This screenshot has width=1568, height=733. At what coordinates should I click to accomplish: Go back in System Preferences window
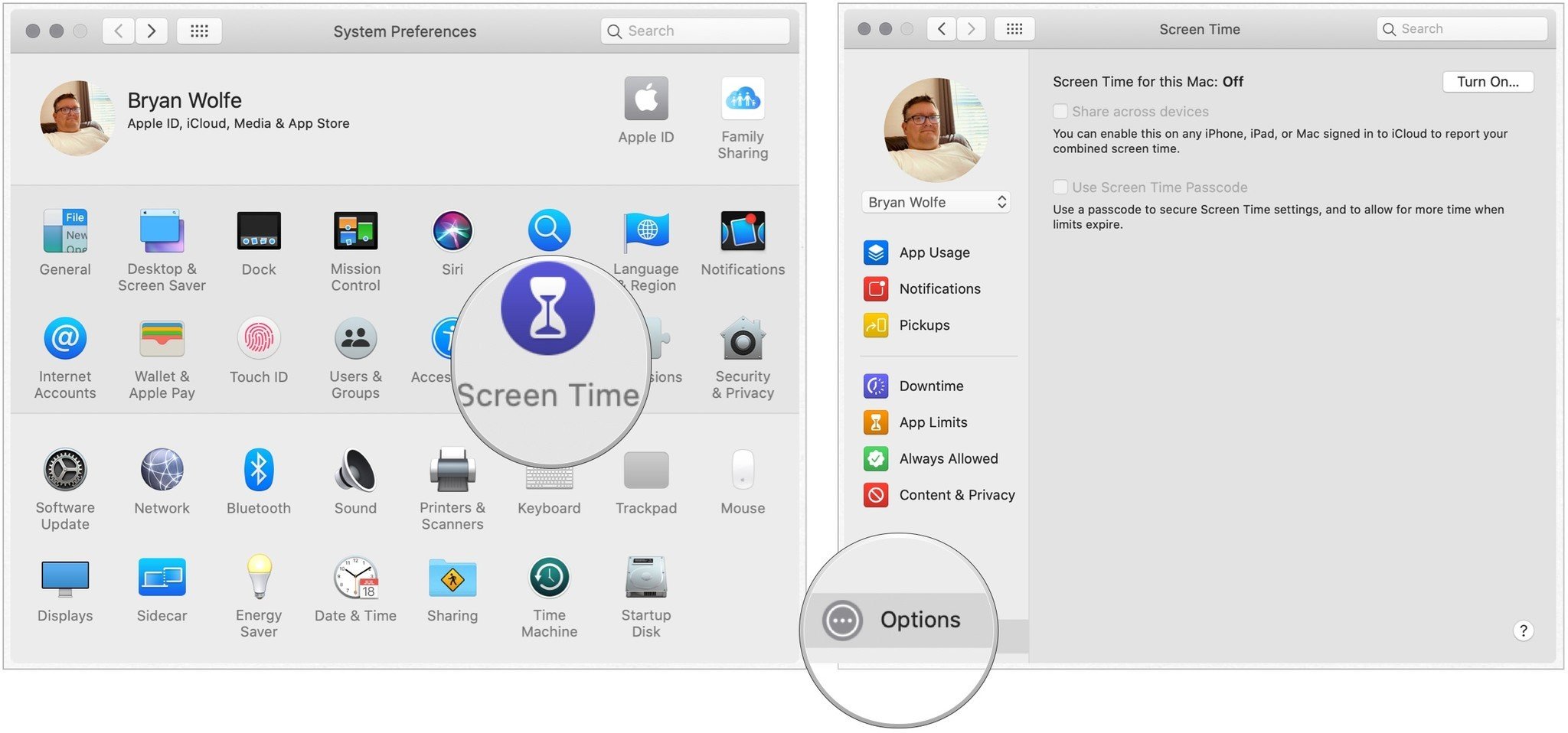119,31
